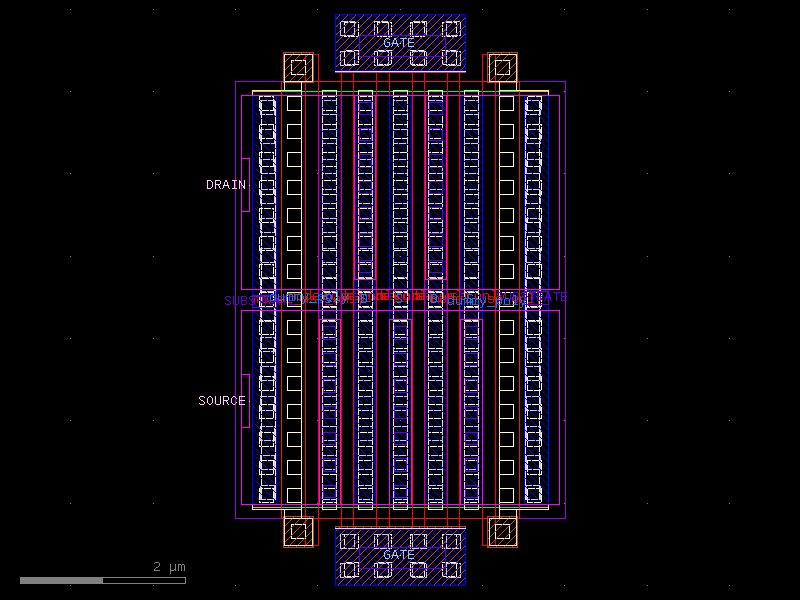Screen dimensions: 800x600
Task: Click the outer device boundary rectangle
Action: 238,300
